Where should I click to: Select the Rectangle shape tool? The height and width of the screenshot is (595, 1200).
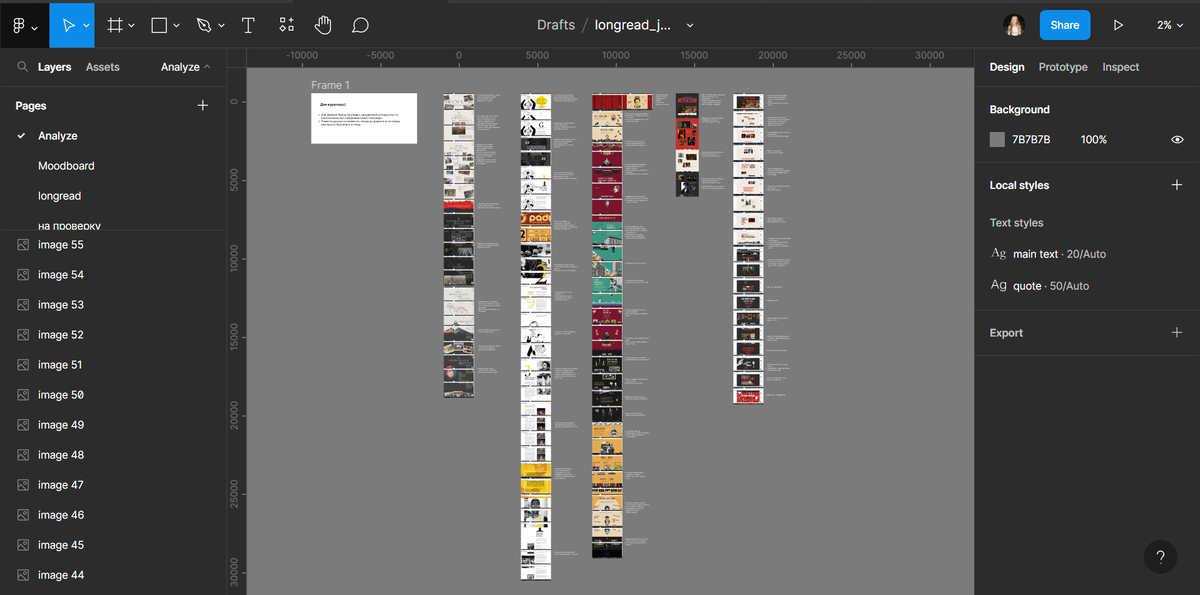(x=159, y=24)
